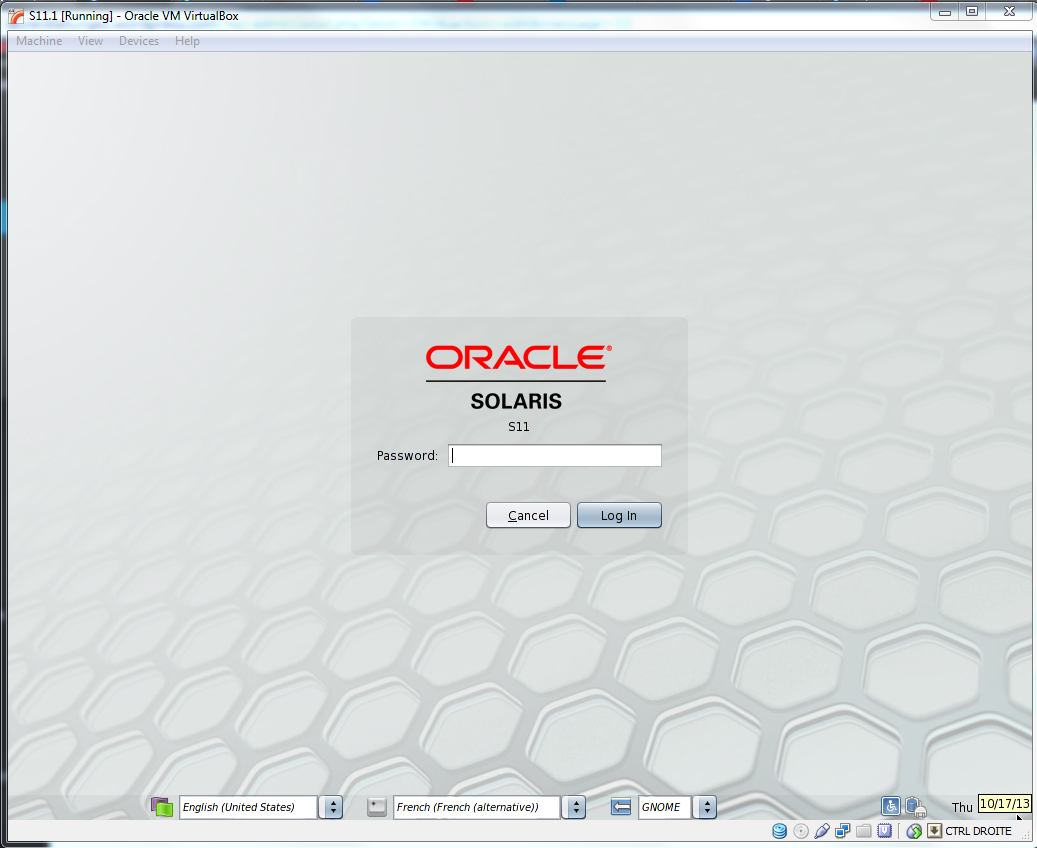
Task: Click the USB devices status icon
Action: pos(822,831)
